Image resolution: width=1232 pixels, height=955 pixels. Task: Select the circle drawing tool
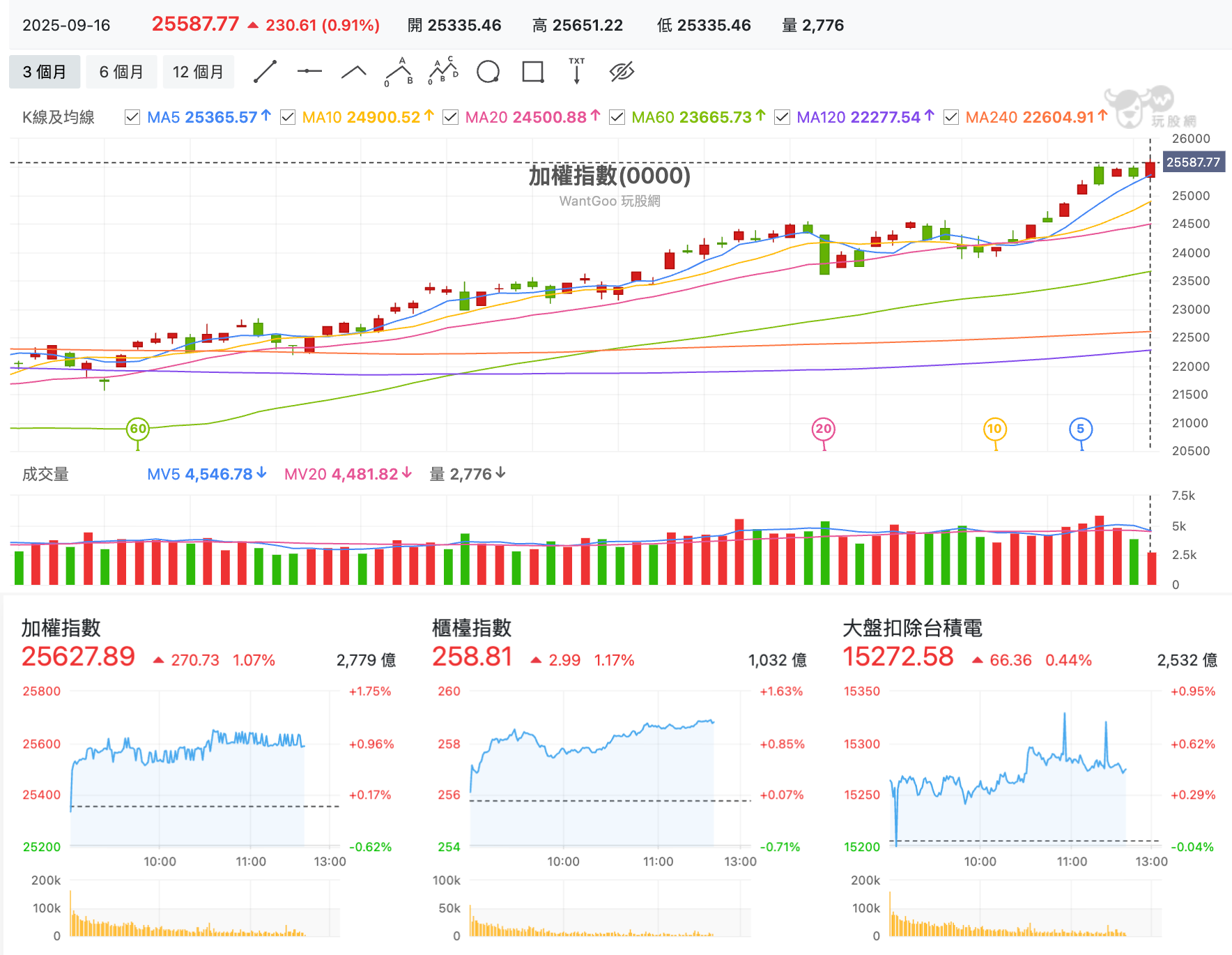tap(488, 72)
